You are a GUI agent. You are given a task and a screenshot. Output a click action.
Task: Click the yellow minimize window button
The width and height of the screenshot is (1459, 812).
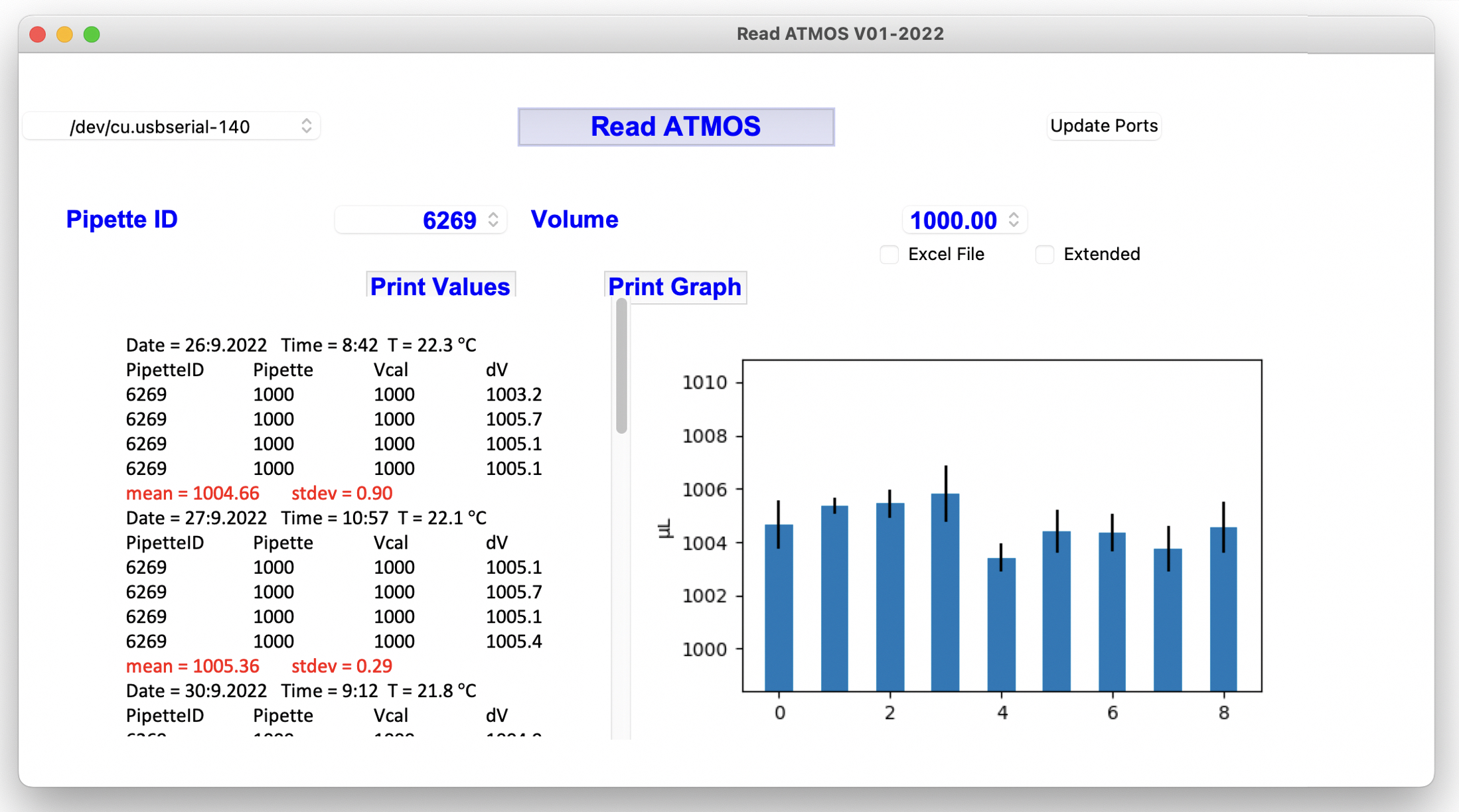[x=64, y=34]
